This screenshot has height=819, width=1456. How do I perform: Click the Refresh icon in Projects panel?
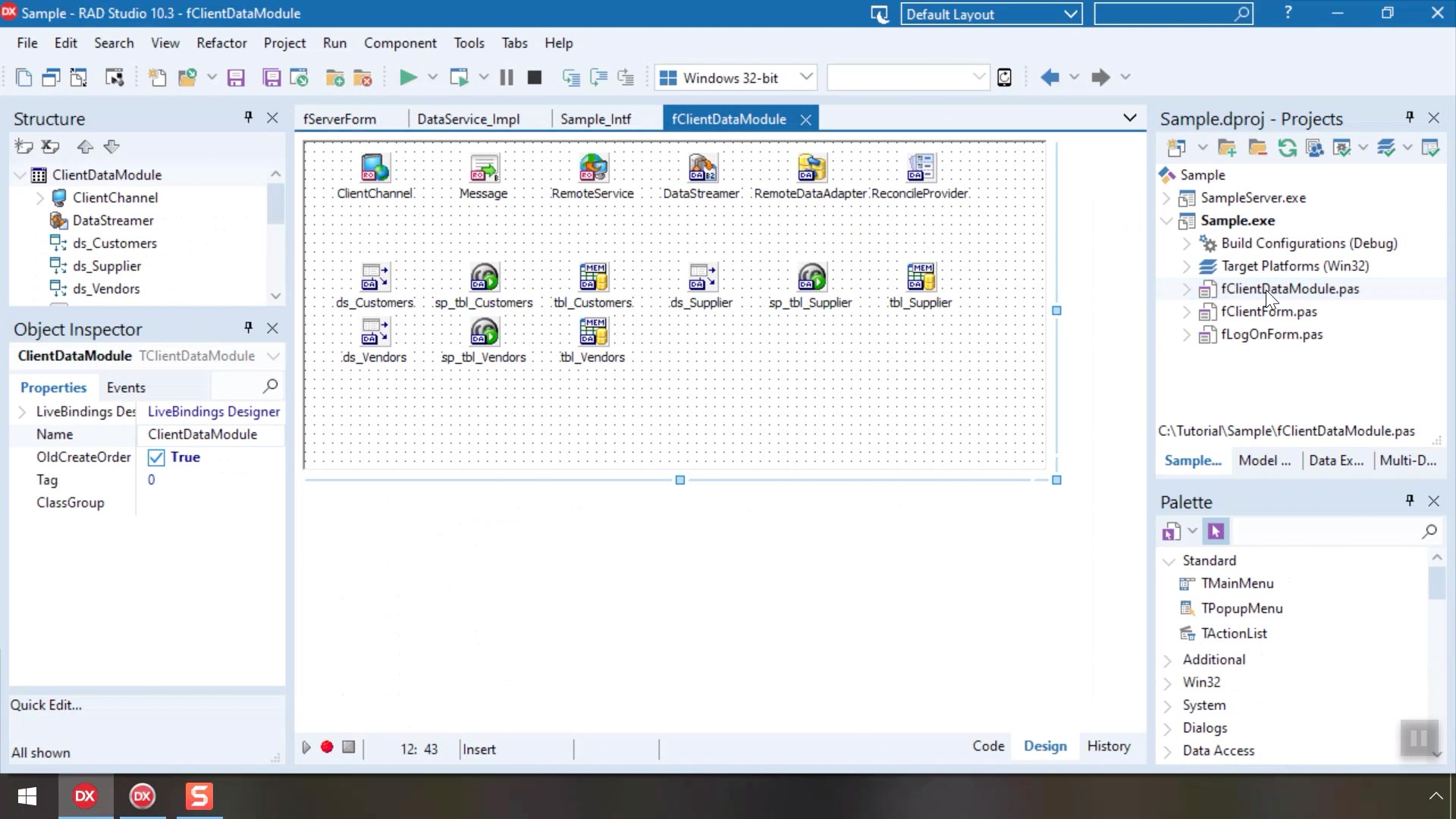[x=1287, y=148]
